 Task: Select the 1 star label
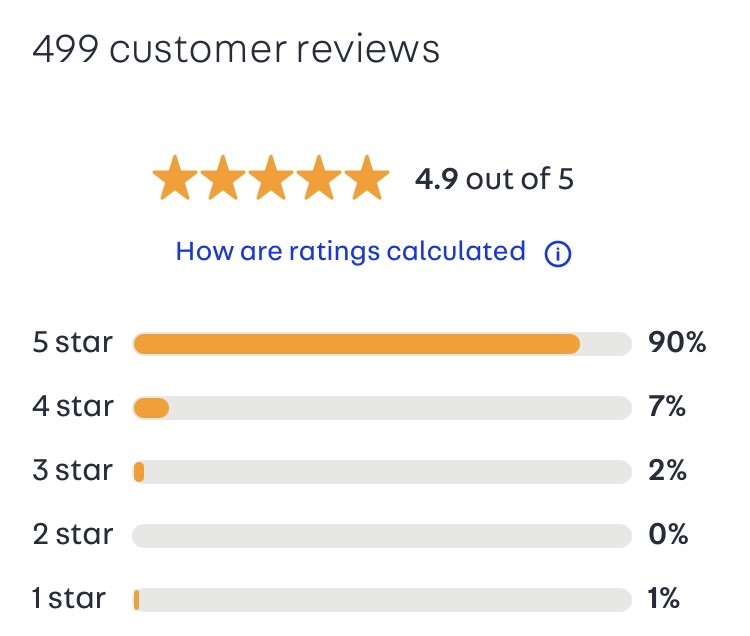coord(69,598)
